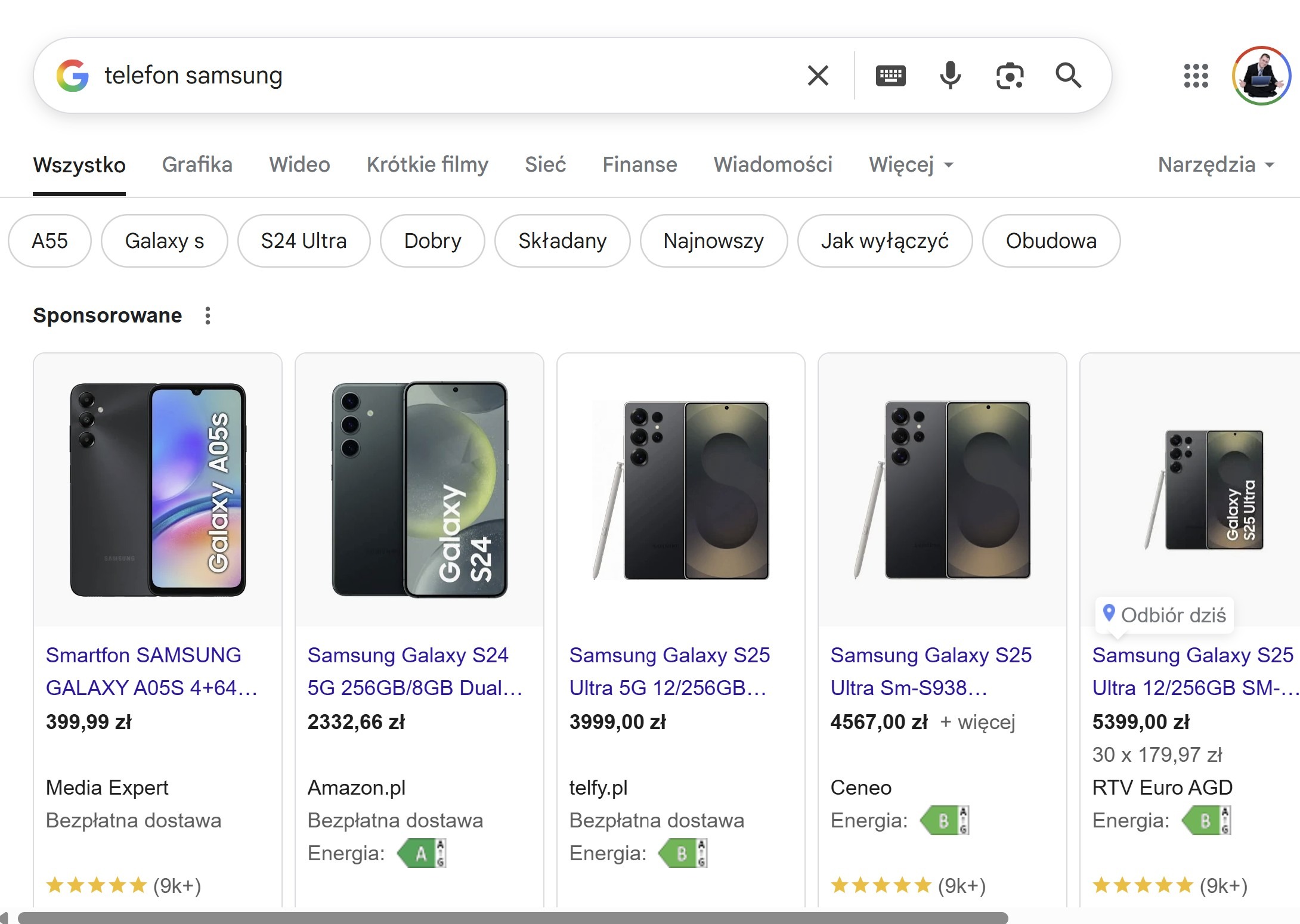
Task: Click the magnifying glass search button
Action: click(1069, 76)
